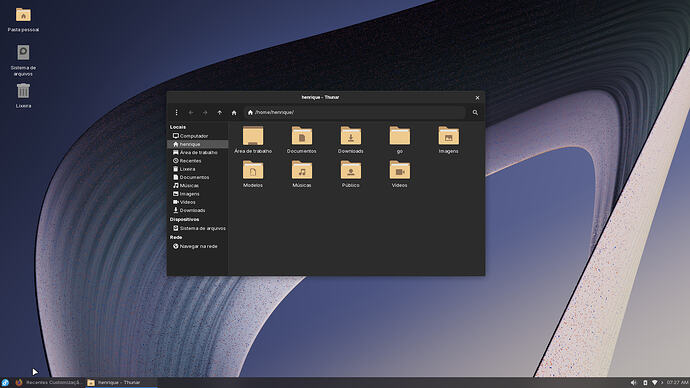Select the go folder icon
Viewport: 690px width, 388px height.
[400, 136]
